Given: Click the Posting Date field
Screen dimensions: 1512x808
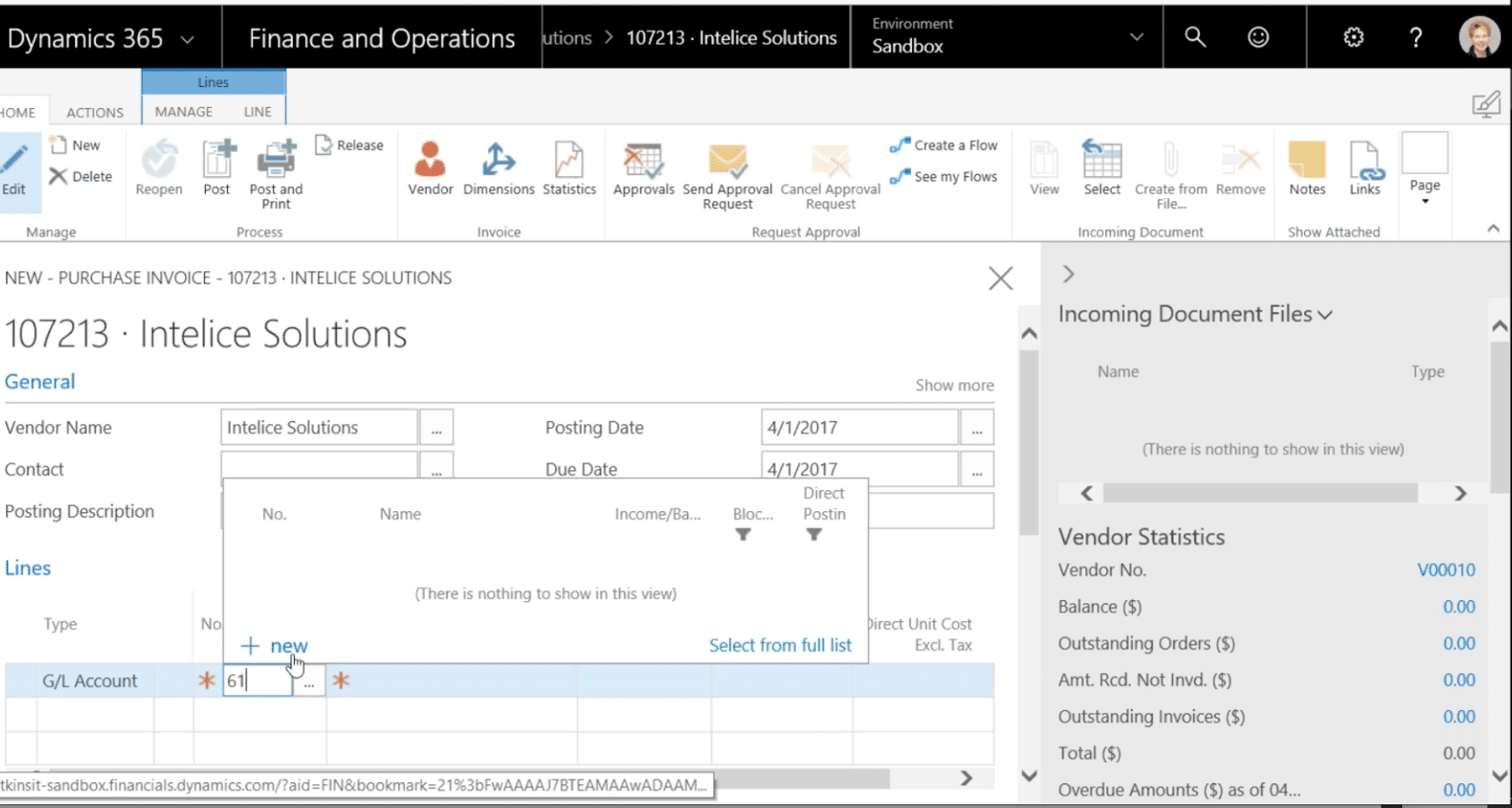Looking at the screenshot, I should pos(859,427).
